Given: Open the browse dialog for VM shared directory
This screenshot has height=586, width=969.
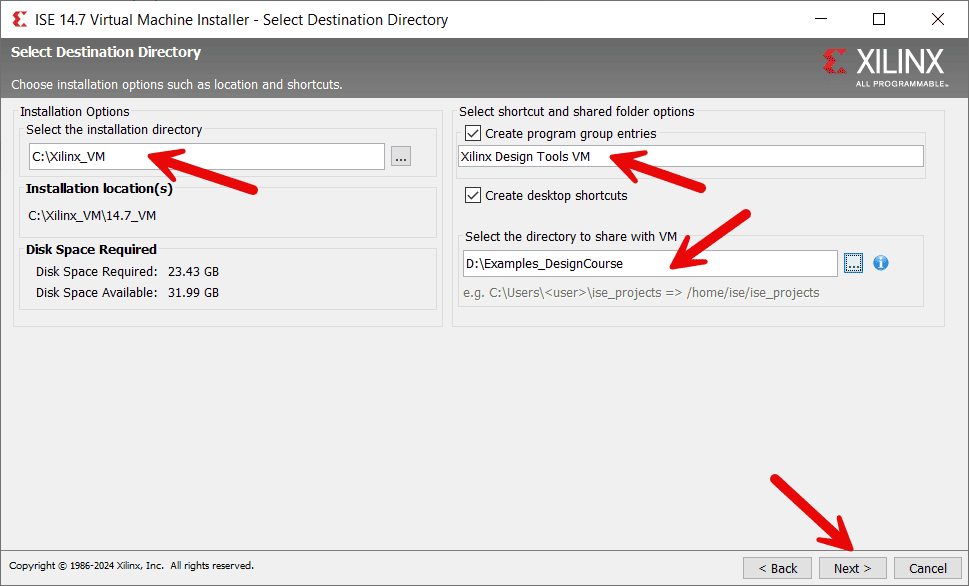Looking at the screenshot, I should [x=853, y=262].
